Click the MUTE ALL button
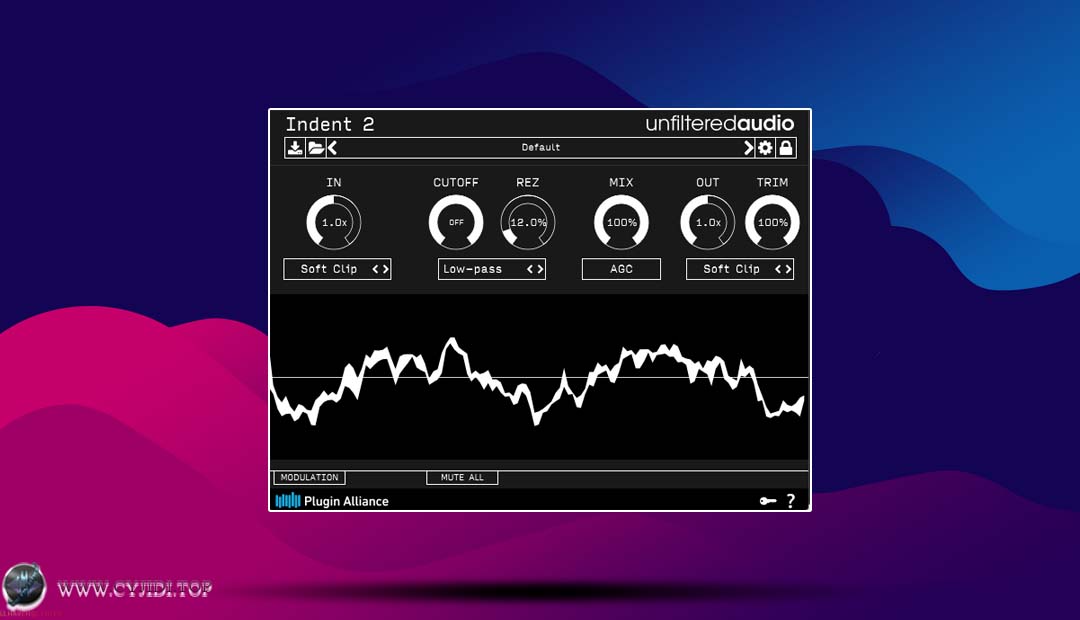The height and width of the screenshot is (620, 1080). coord(462,477)
